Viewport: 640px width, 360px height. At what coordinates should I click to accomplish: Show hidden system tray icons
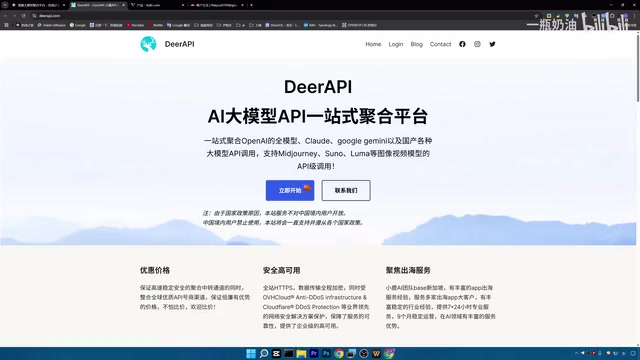point(576,353)
